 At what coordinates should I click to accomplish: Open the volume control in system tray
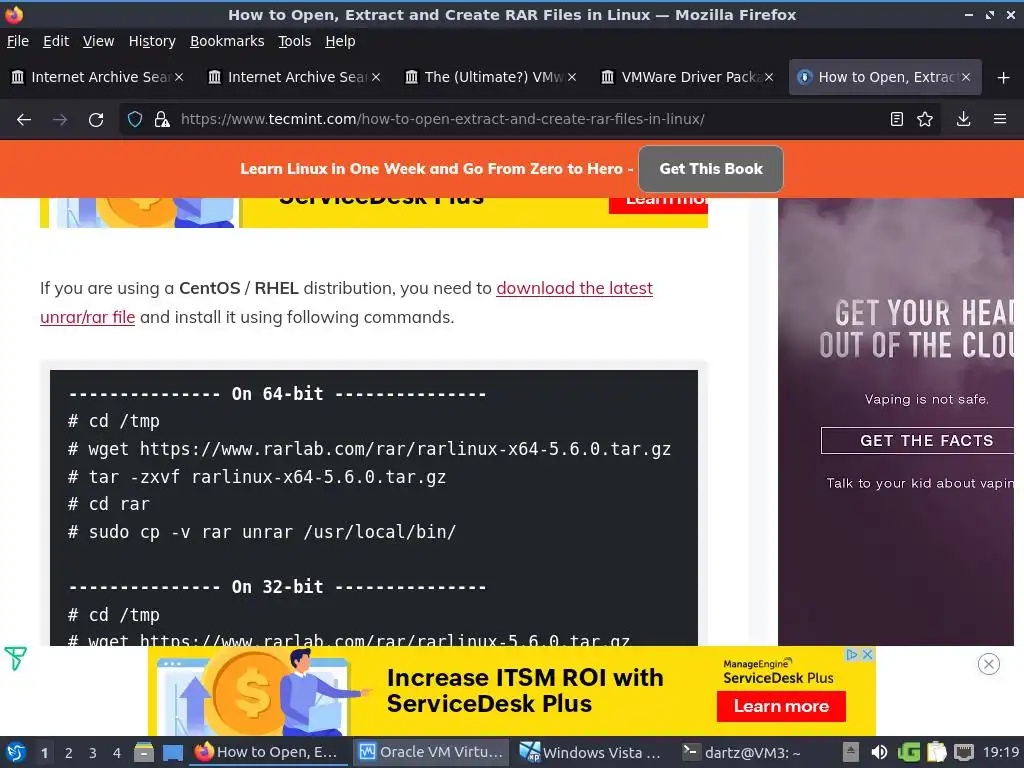tap(880, 752)
